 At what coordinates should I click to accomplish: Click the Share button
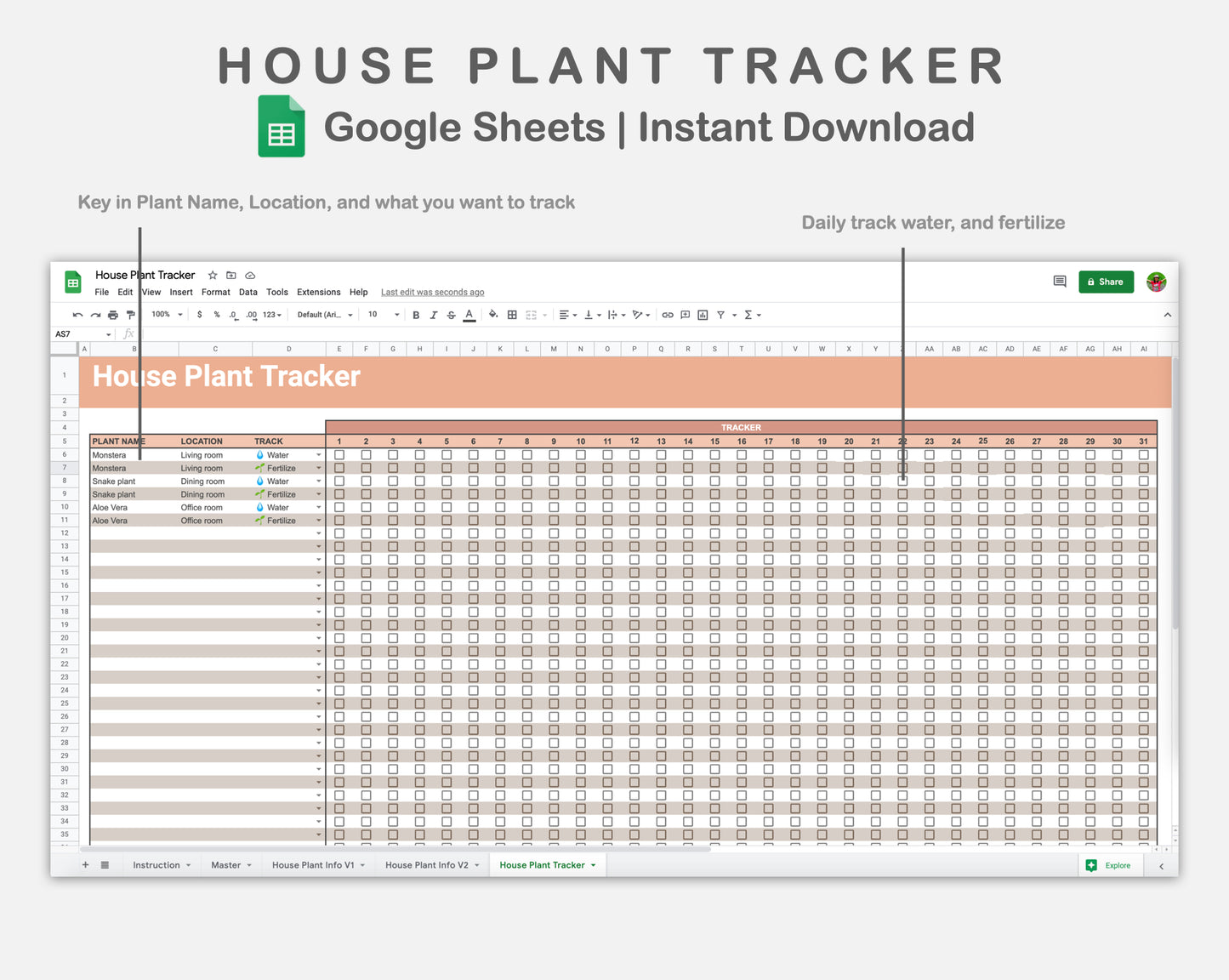(1106, 282)
